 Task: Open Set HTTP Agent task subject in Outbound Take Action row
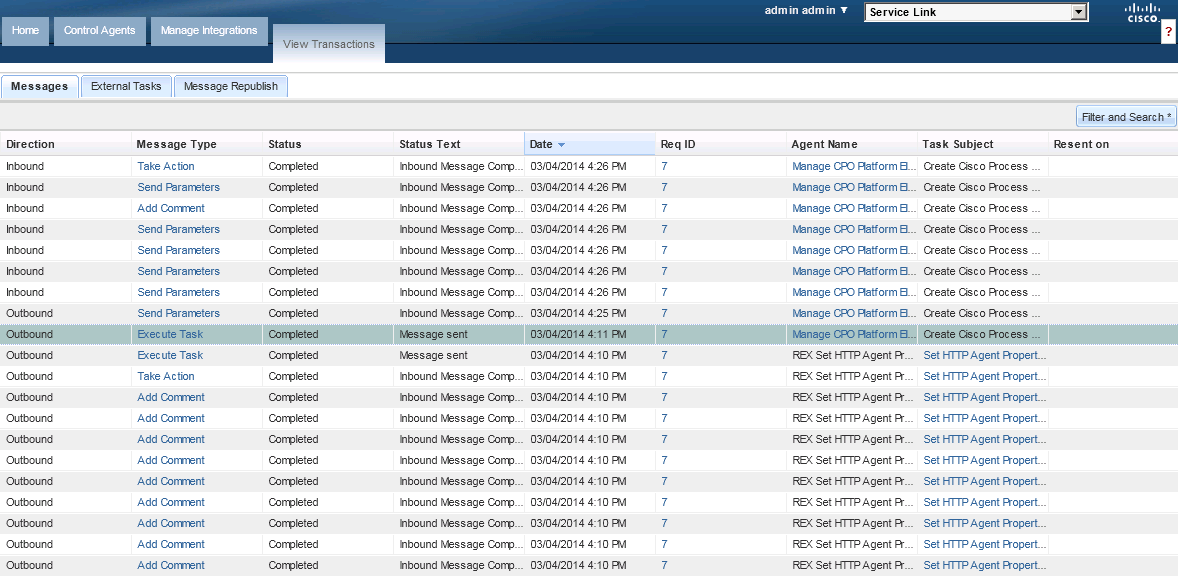click(985, 376)
